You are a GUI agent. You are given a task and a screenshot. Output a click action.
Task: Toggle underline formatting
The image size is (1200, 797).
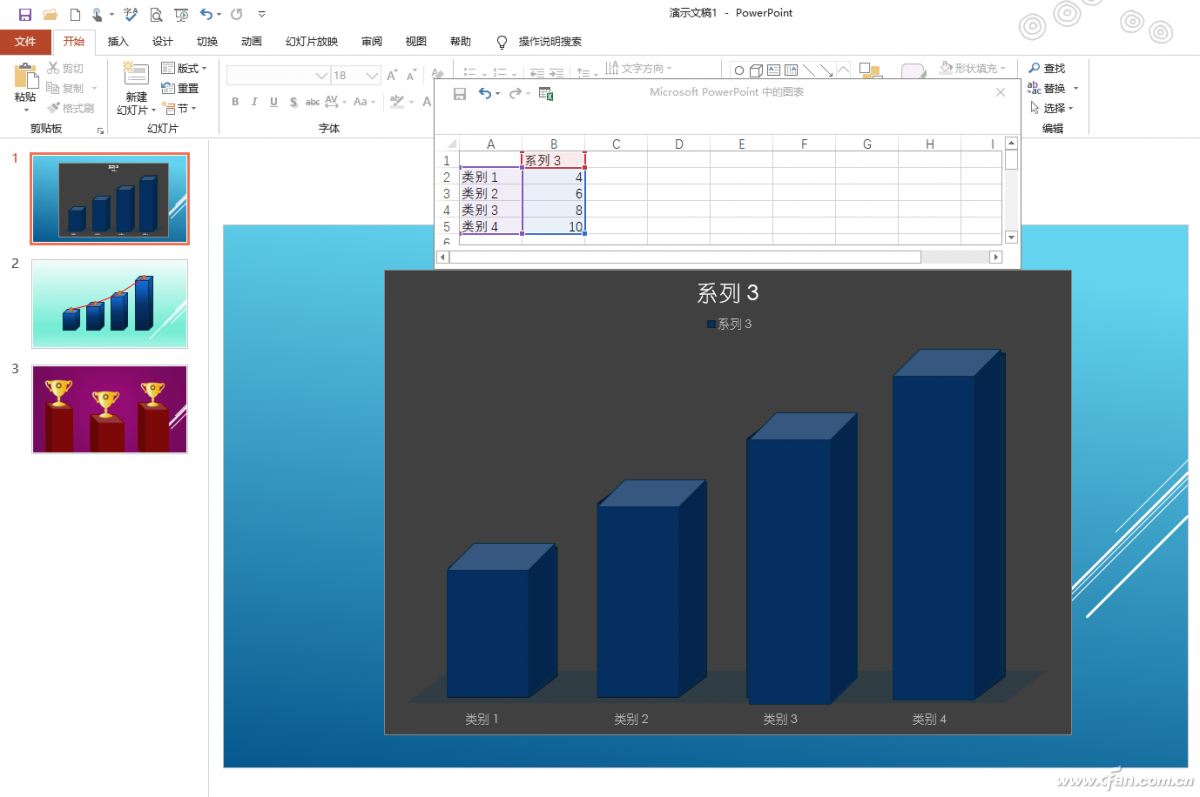click(x=274, y=102)
